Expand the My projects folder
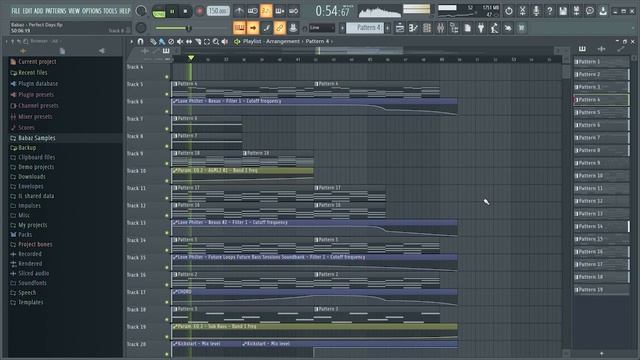This screenshot has width=640, height=360. click(x=32, y=225)
